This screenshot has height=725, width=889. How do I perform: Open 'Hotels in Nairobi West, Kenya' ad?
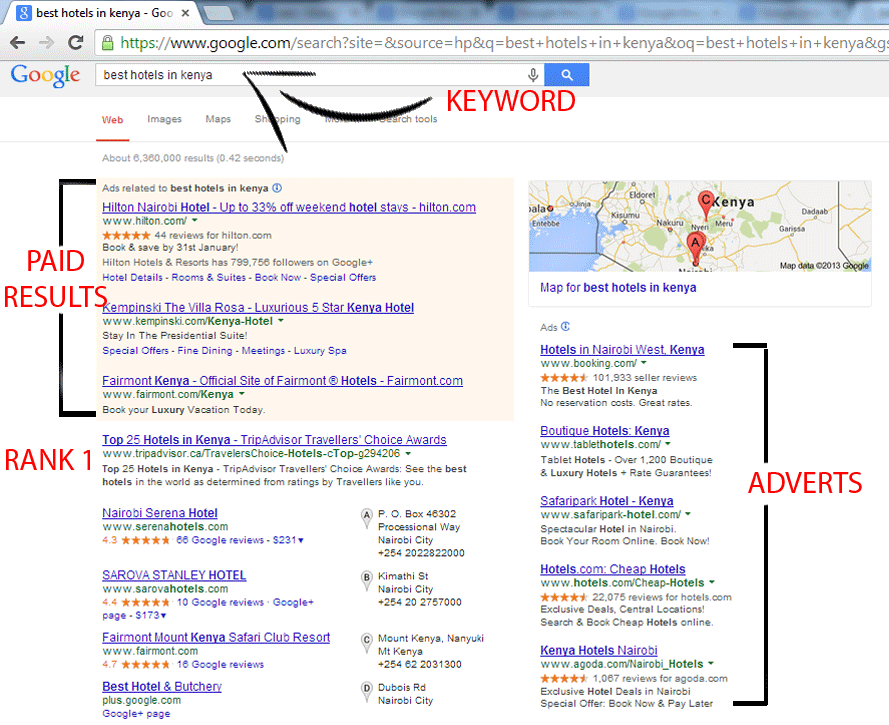pyautogui.click(x=623, y=350)
